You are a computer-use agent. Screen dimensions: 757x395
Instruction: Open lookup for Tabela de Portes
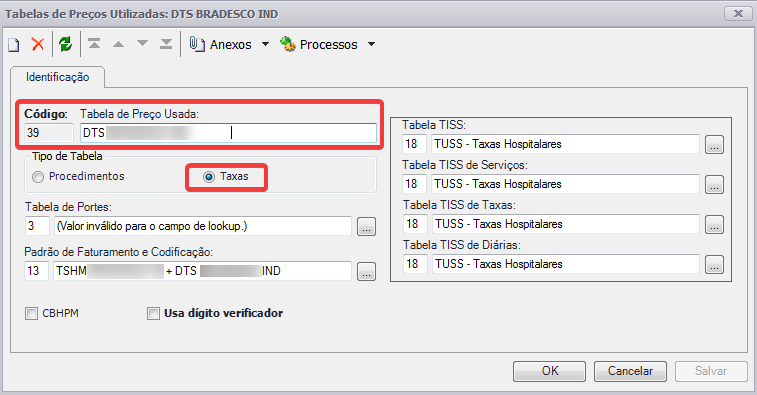pos(366,226)
